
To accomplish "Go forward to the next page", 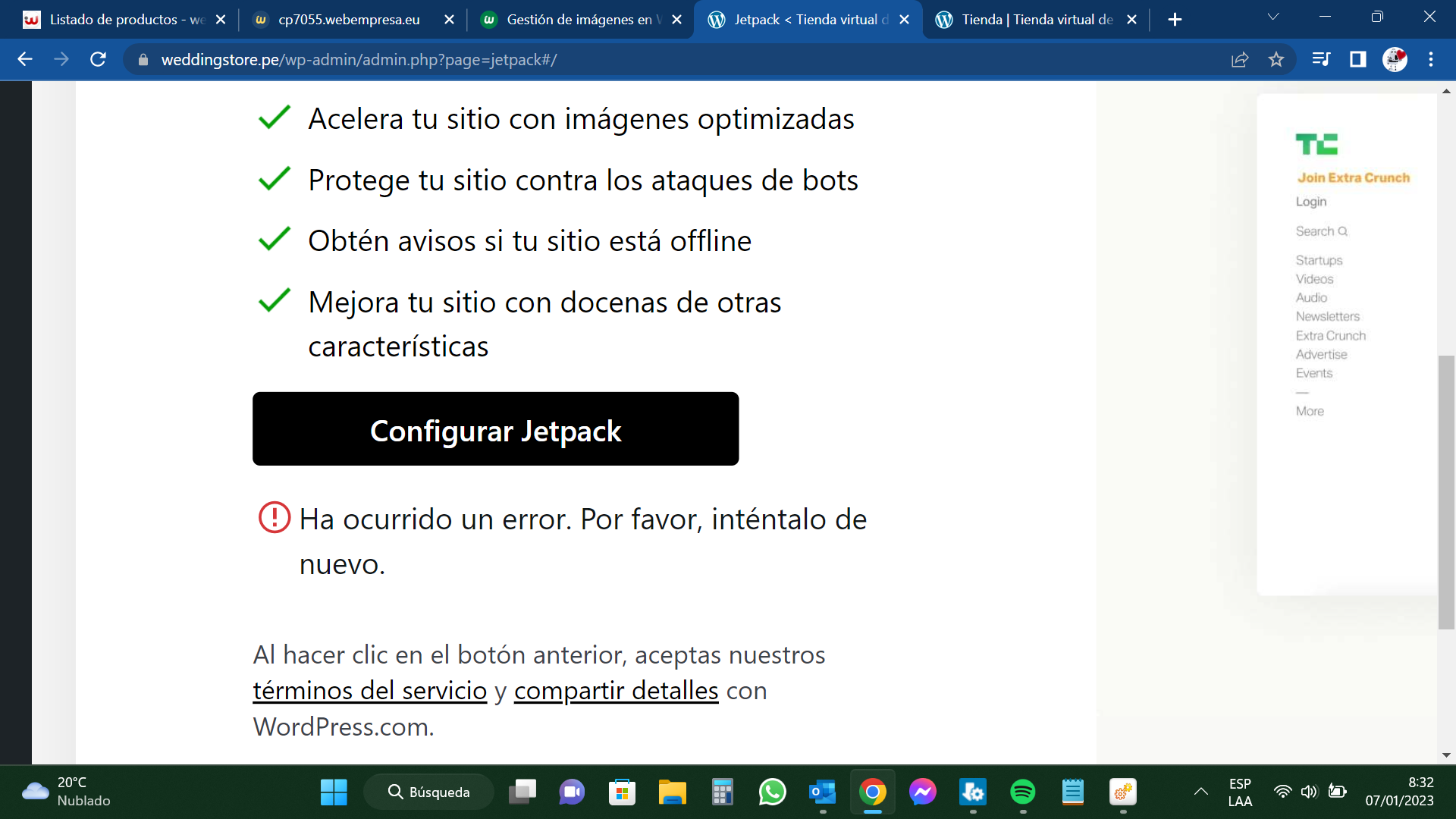I will tap(61, 59).
